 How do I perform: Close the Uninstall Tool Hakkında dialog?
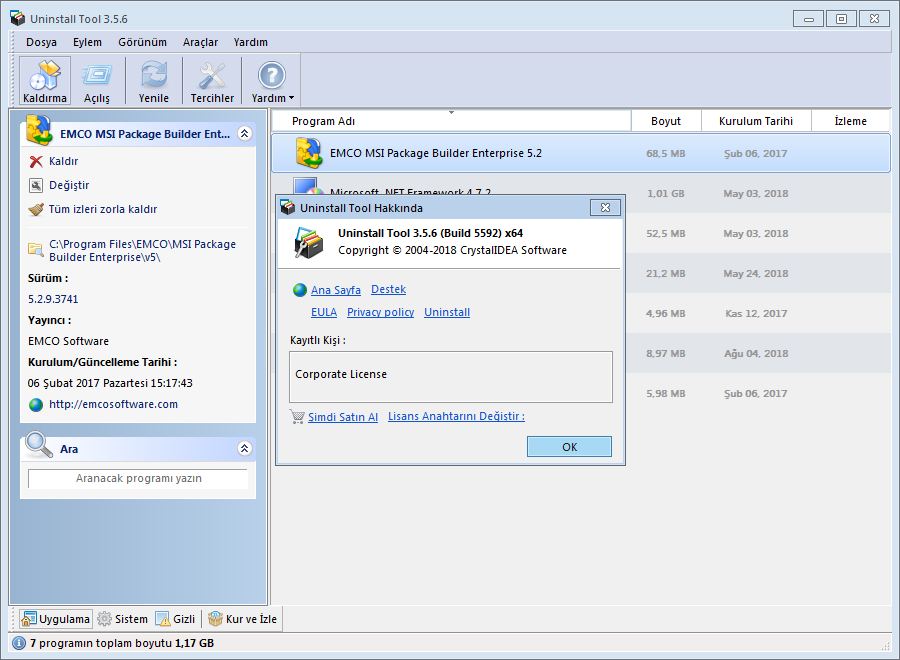click(605, 208)
